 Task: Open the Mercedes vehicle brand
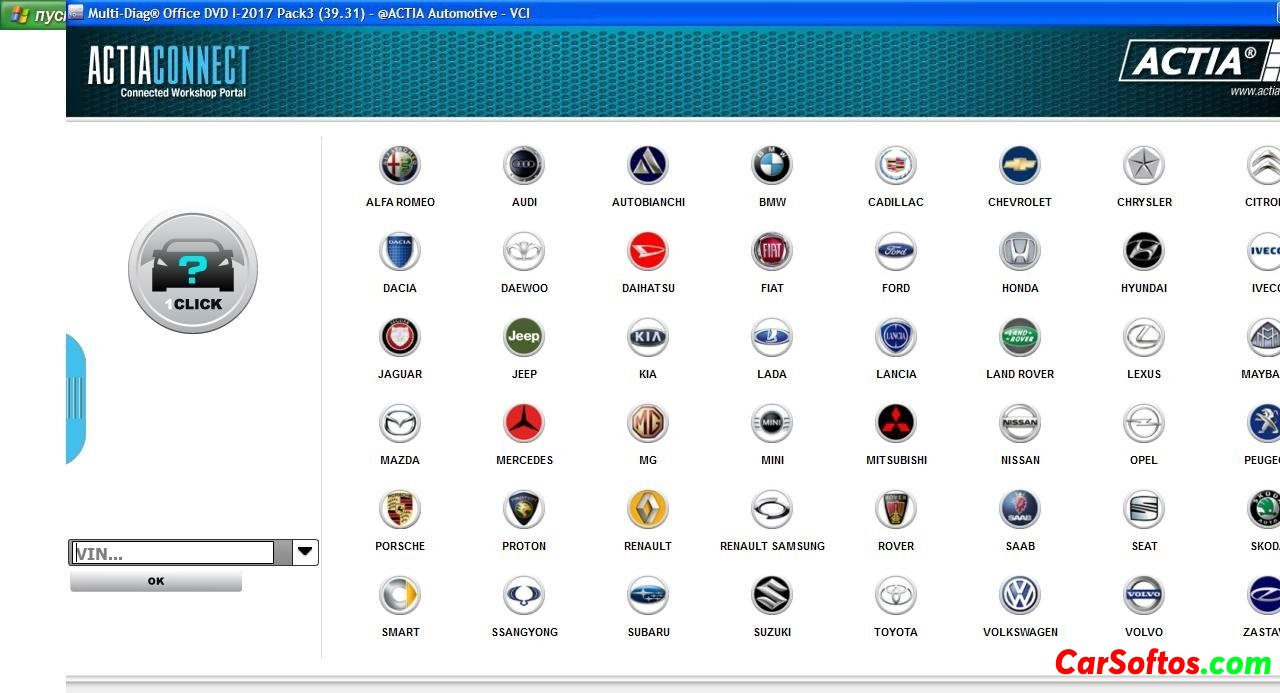pos(524,424)
